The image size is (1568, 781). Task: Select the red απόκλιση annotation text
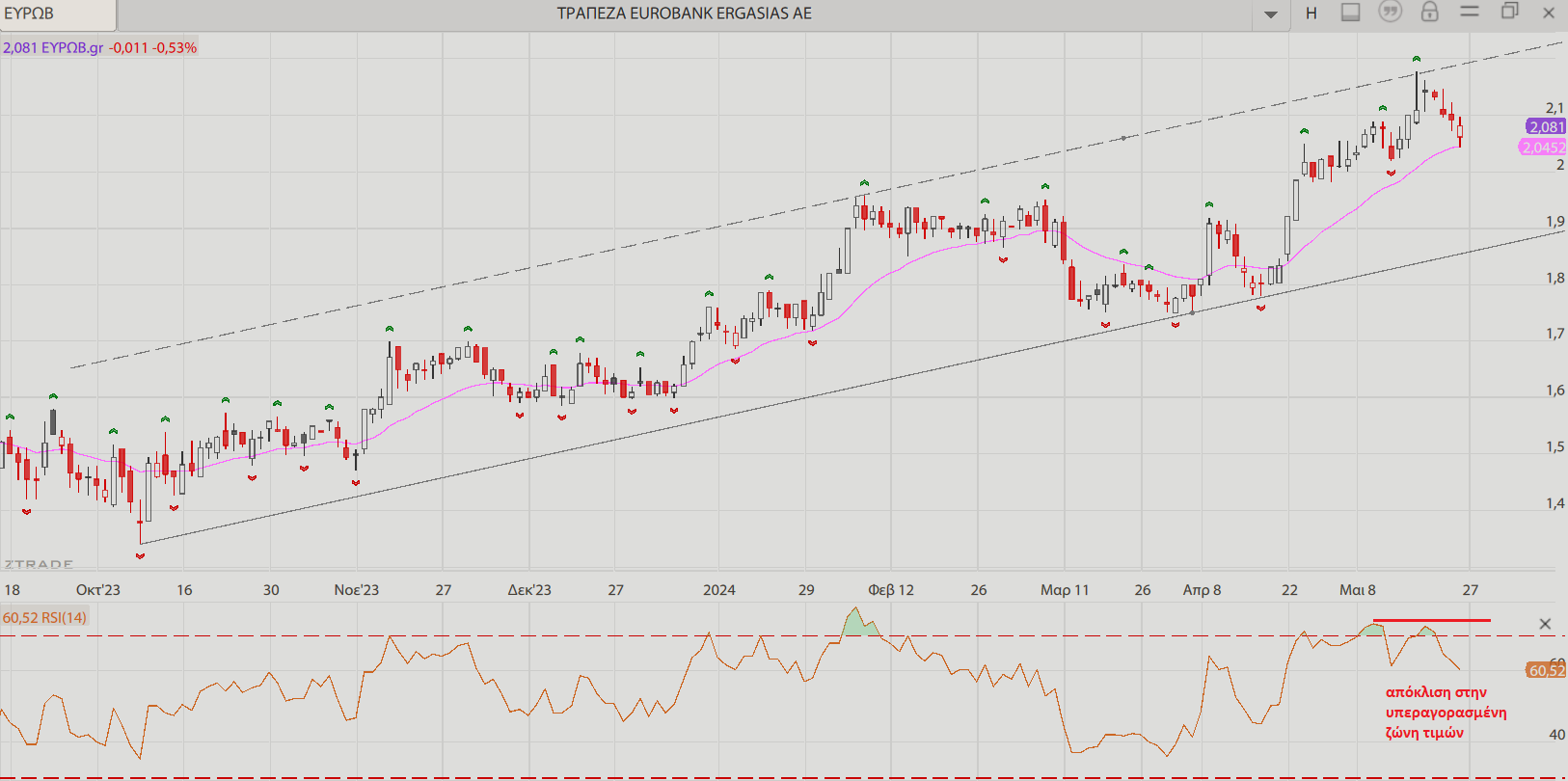[x=1446, y=713]
